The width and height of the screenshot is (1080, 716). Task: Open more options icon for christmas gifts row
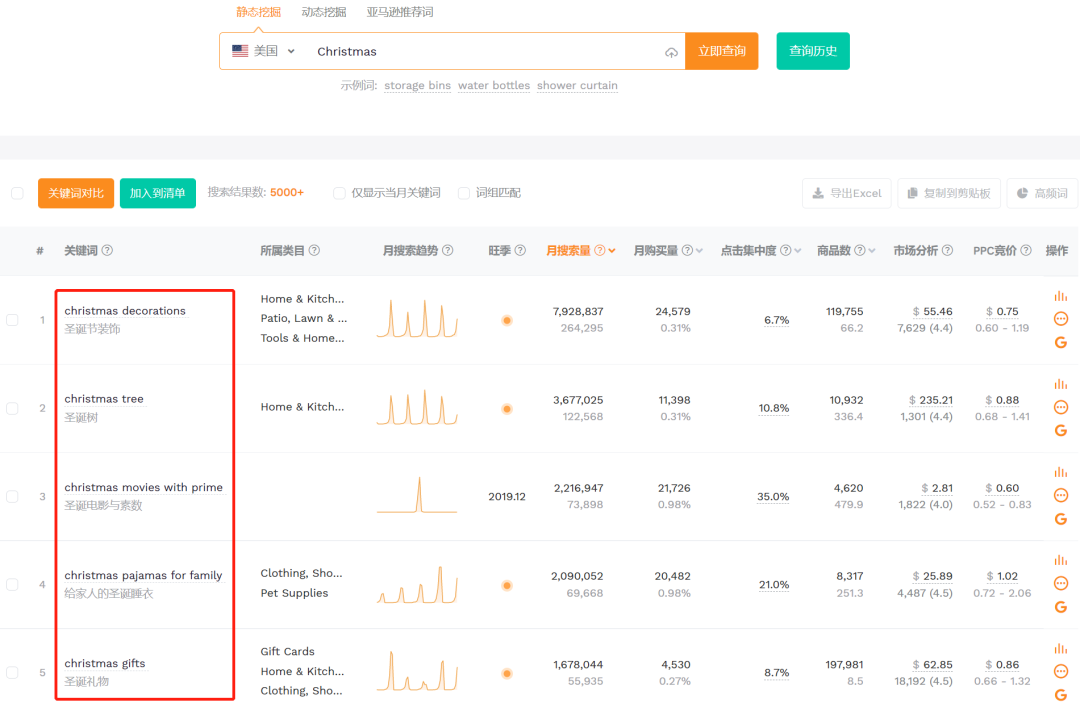click(1061, 671)
